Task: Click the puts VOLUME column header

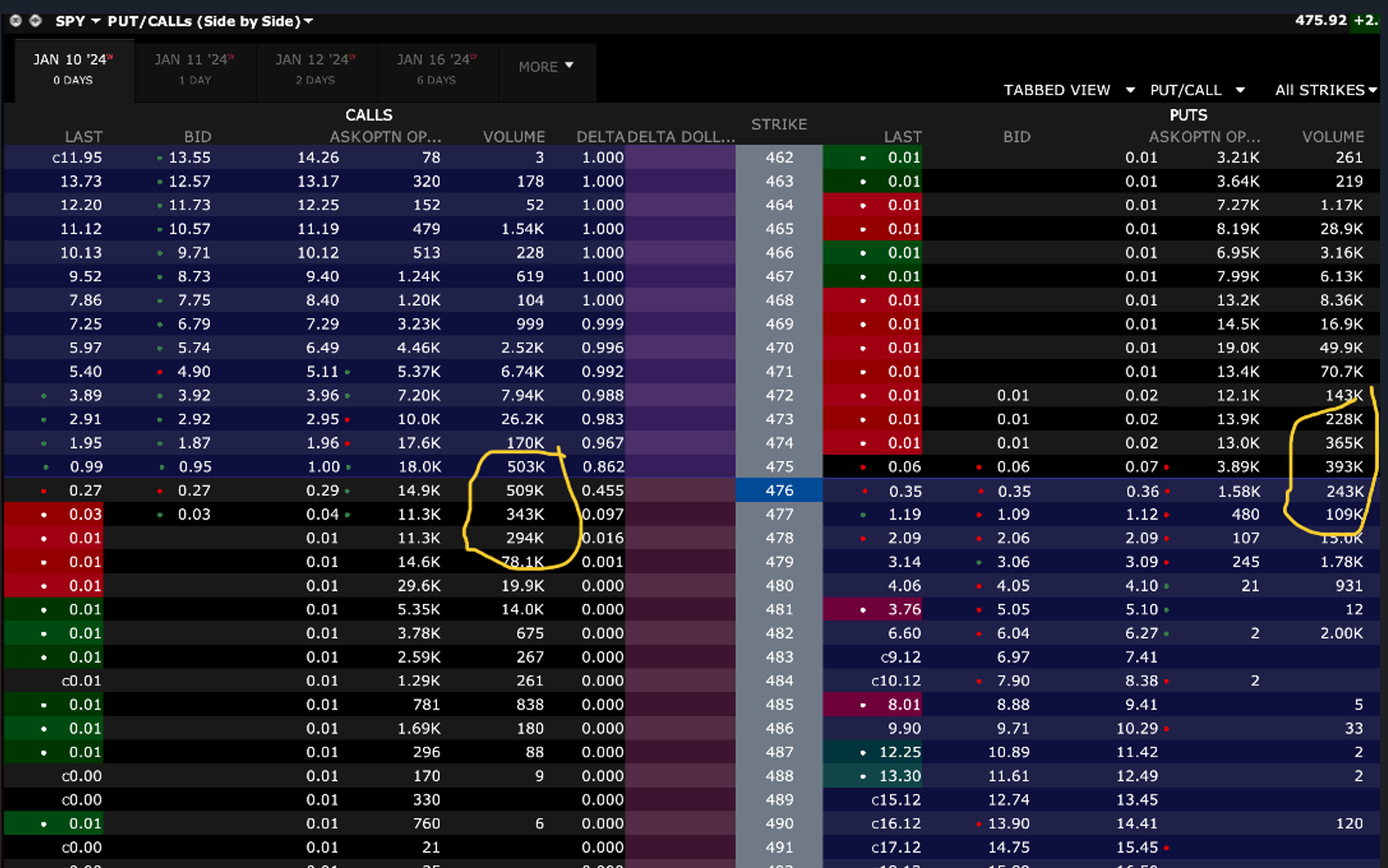Action: pos(1332,137)
